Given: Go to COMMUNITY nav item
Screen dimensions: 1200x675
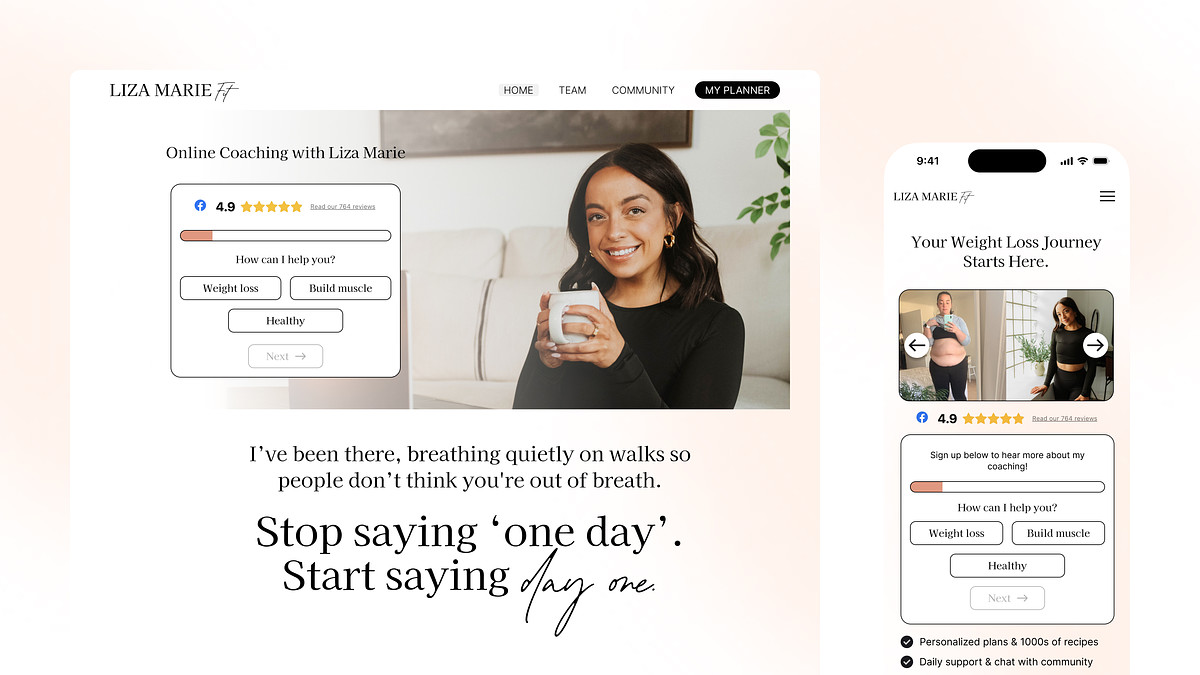Looking at the screenshot, I should tap(643, 90).
